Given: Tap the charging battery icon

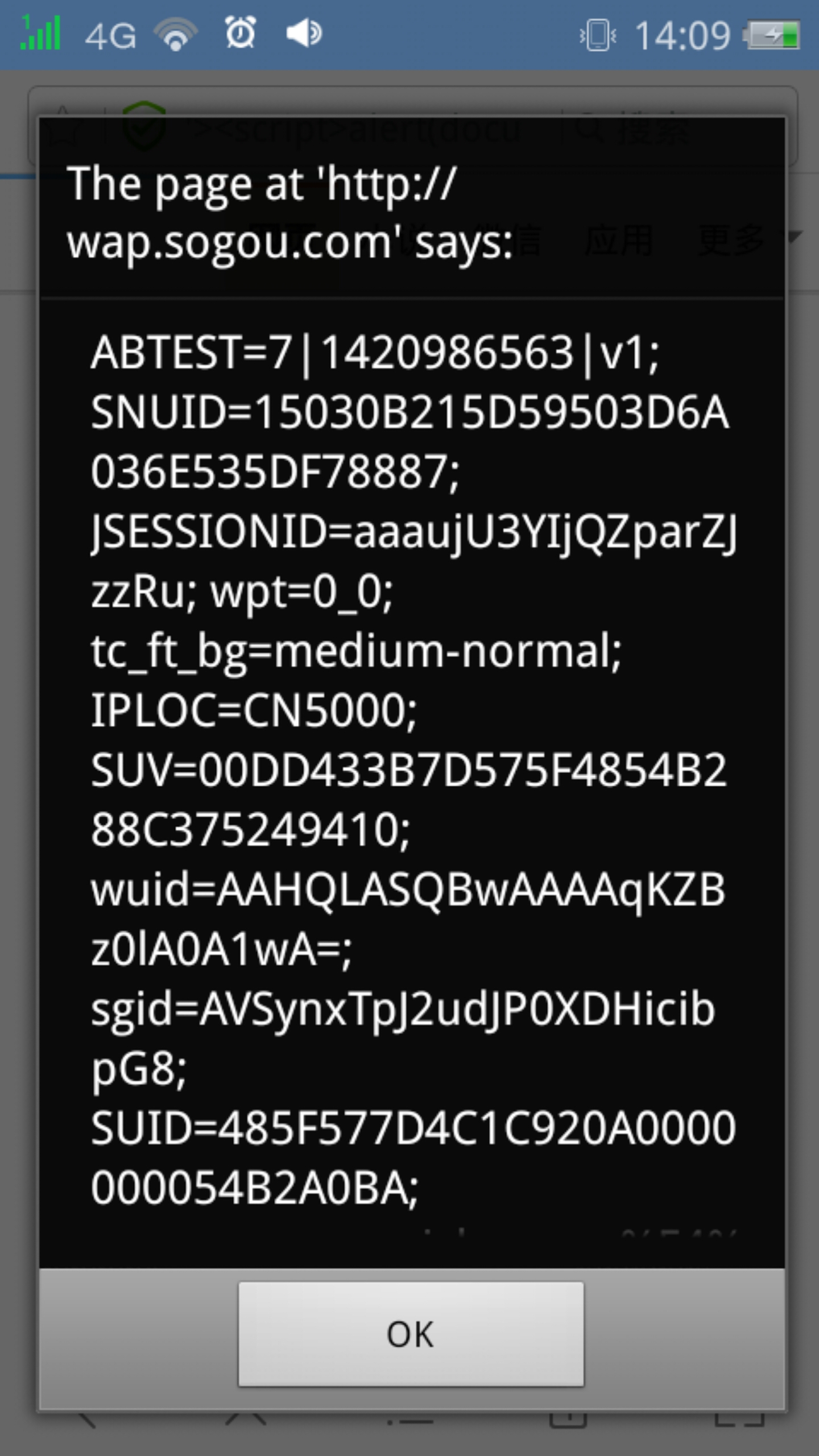Looking at the screenshot, I should click(772, 35).
